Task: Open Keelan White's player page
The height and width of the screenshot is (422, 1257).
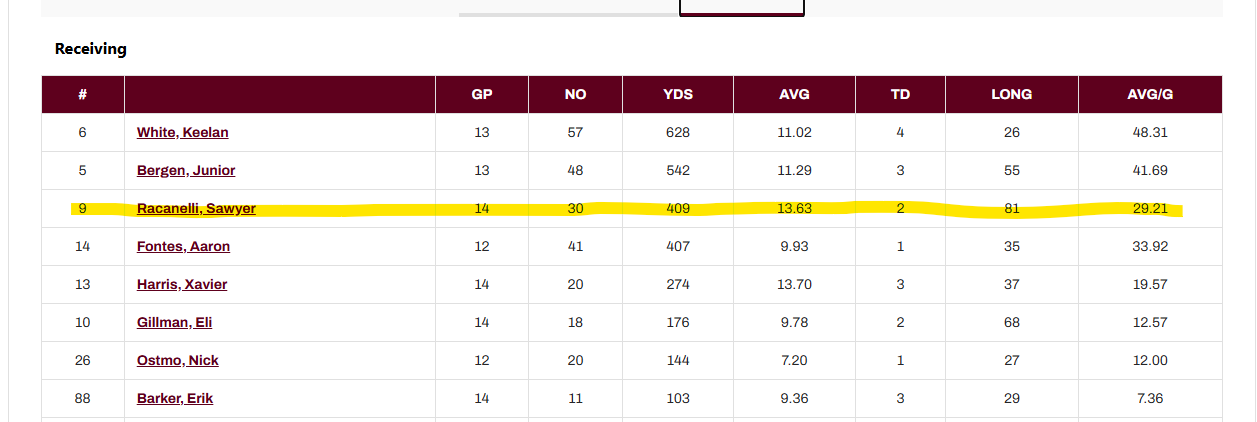Action: (183, 132)
